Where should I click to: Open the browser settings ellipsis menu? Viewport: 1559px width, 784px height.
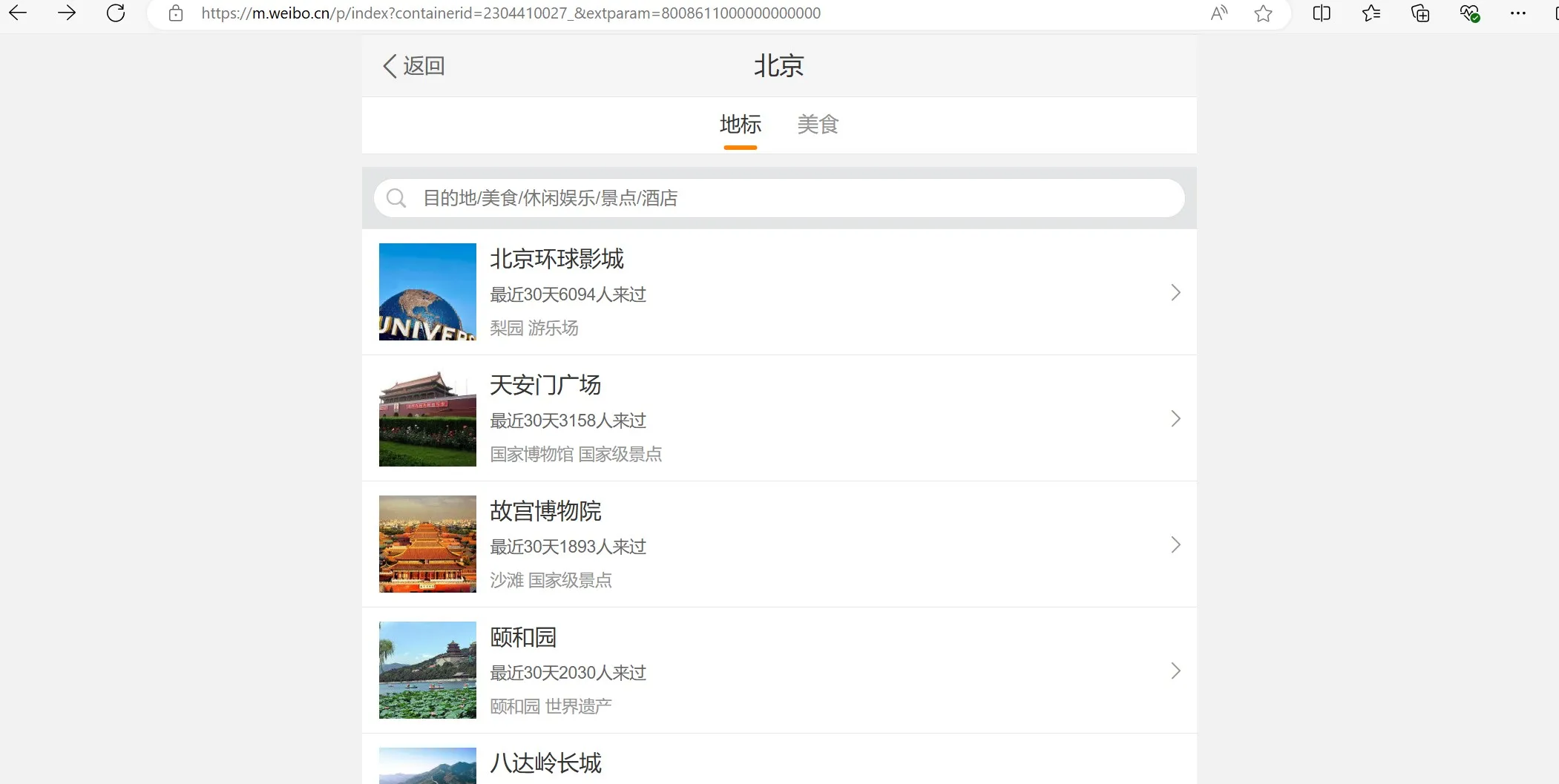point(1517,13)
